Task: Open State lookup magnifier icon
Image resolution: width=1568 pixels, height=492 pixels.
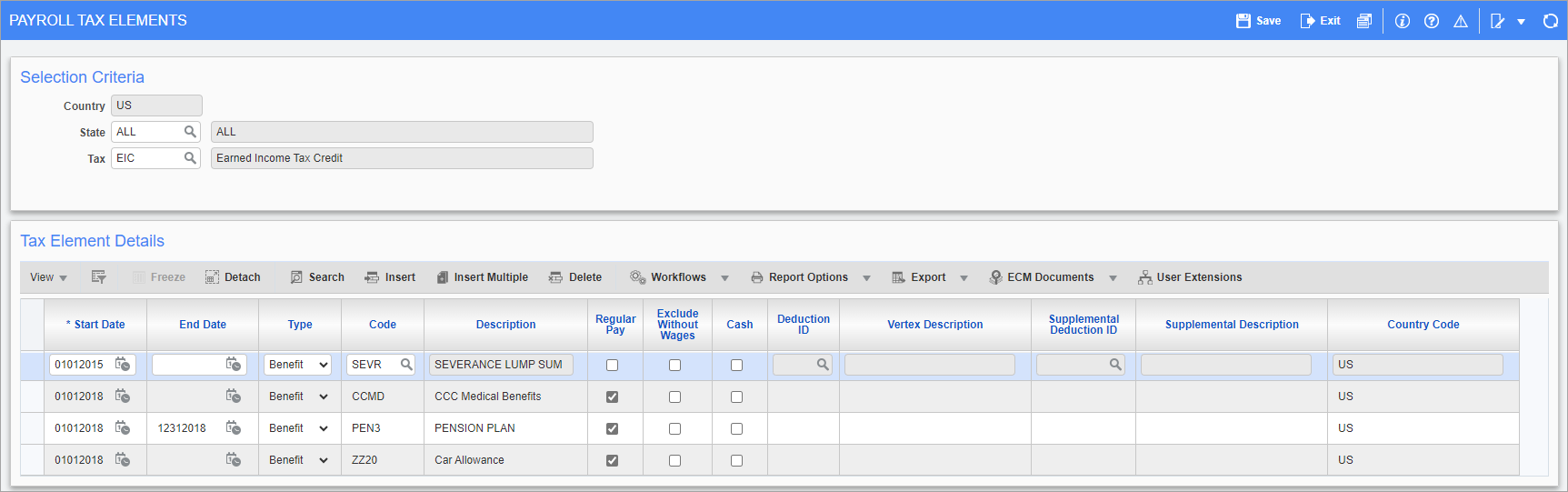Action: (x=190, y=132)
